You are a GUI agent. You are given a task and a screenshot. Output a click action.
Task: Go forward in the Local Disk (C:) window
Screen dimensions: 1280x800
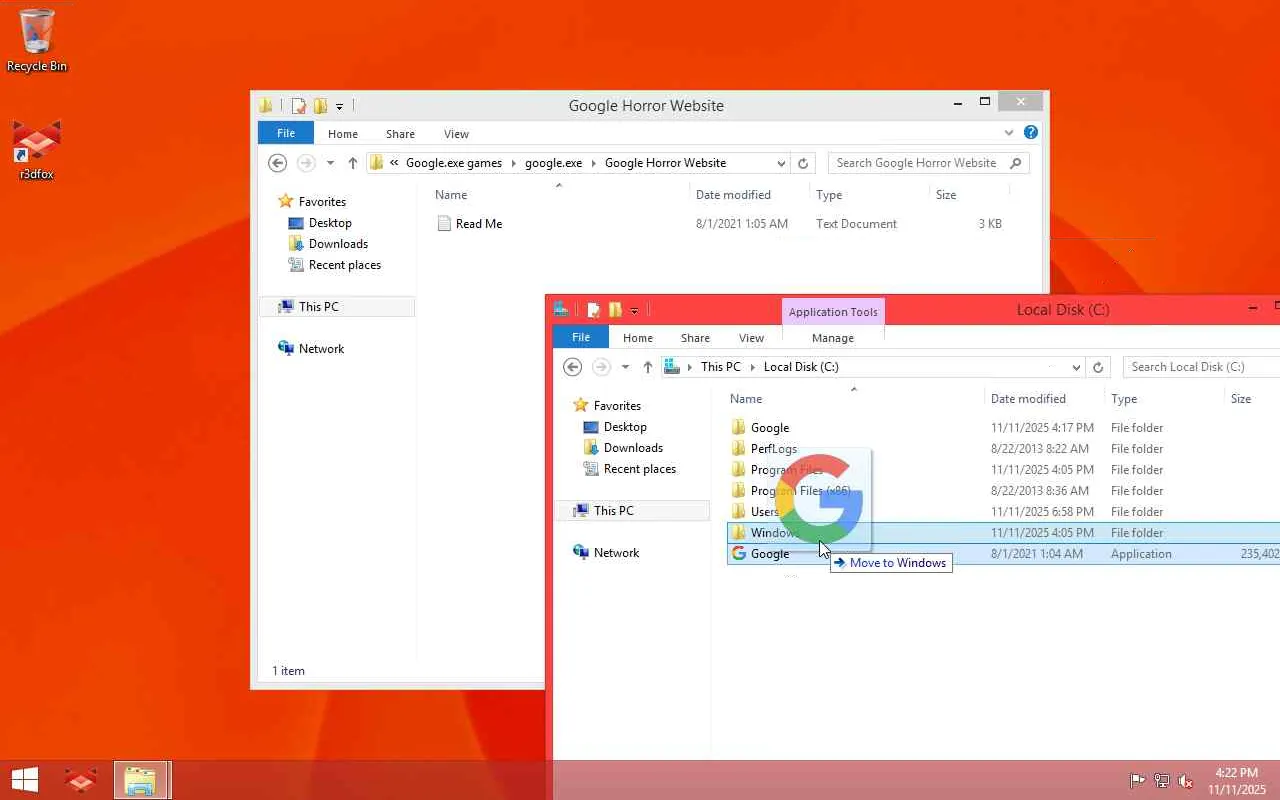point(601,367)
